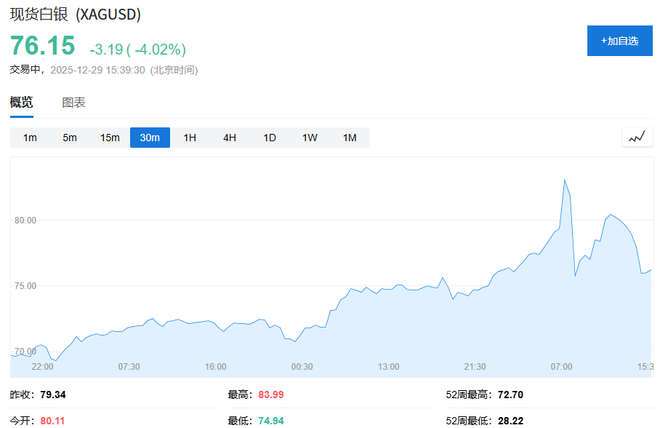Switch to the 图表 chart tab
The width and height of the screenshot is (660, 428).
[74, 102]
